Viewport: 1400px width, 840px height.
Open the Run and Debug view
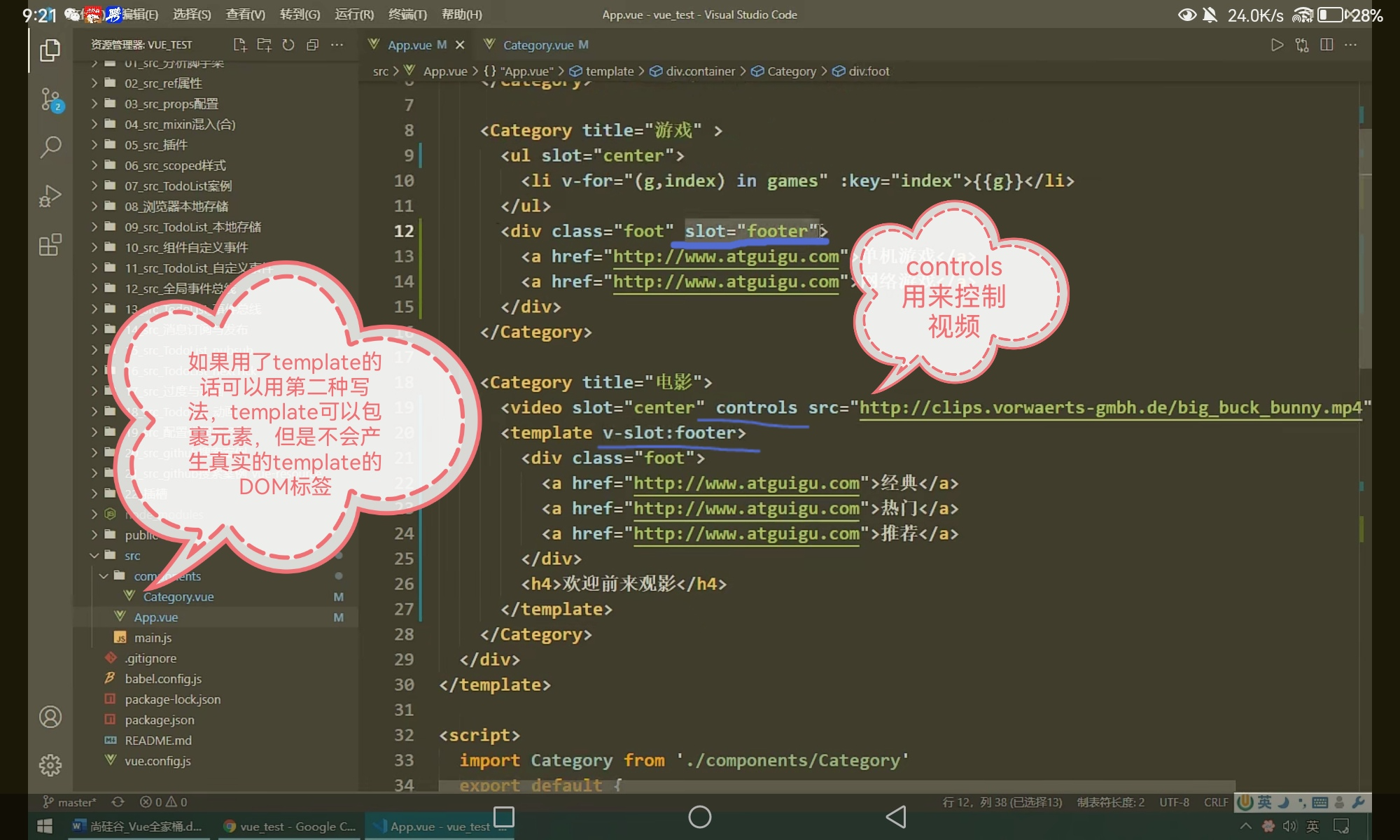pyautogui.click(x=50, y=196)
